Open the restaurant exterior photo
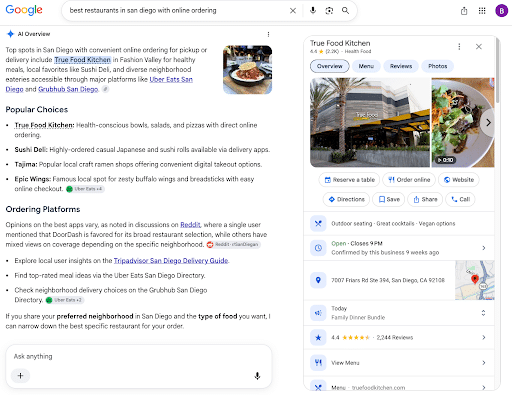This screenshot has width=512, height=395. click(x=370, y=122)
